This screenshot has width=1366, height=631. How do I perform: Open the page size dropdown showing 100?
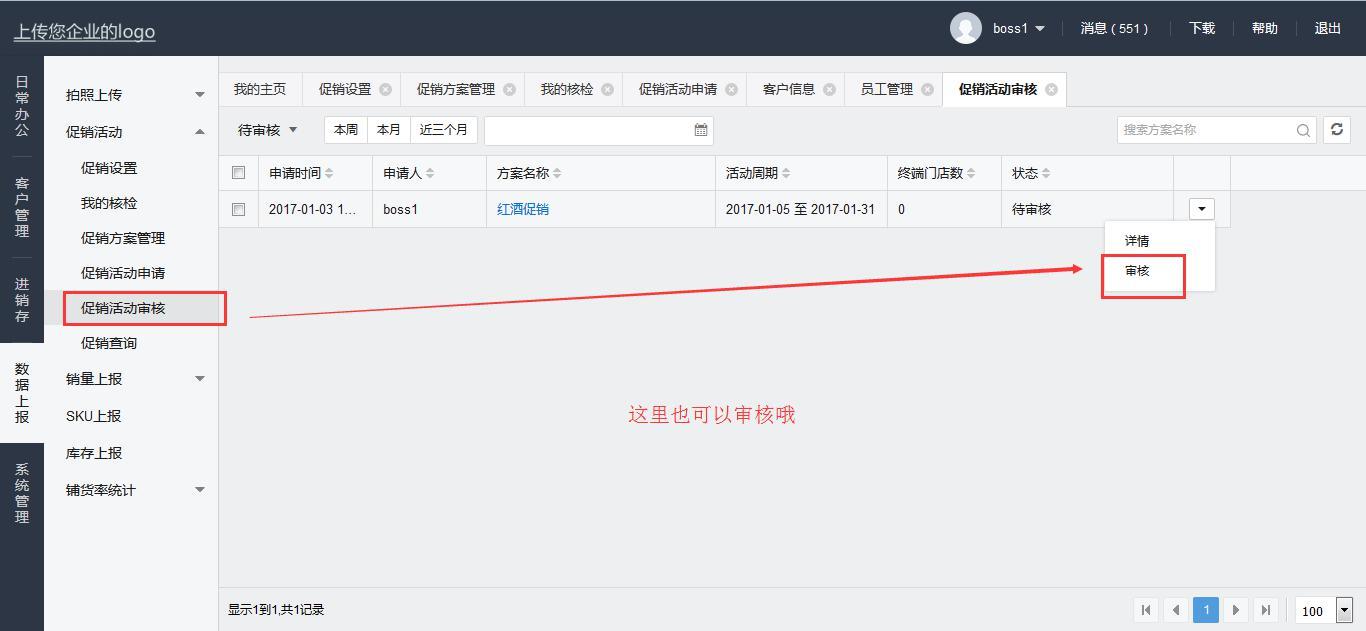click(x=1344, y=610)
